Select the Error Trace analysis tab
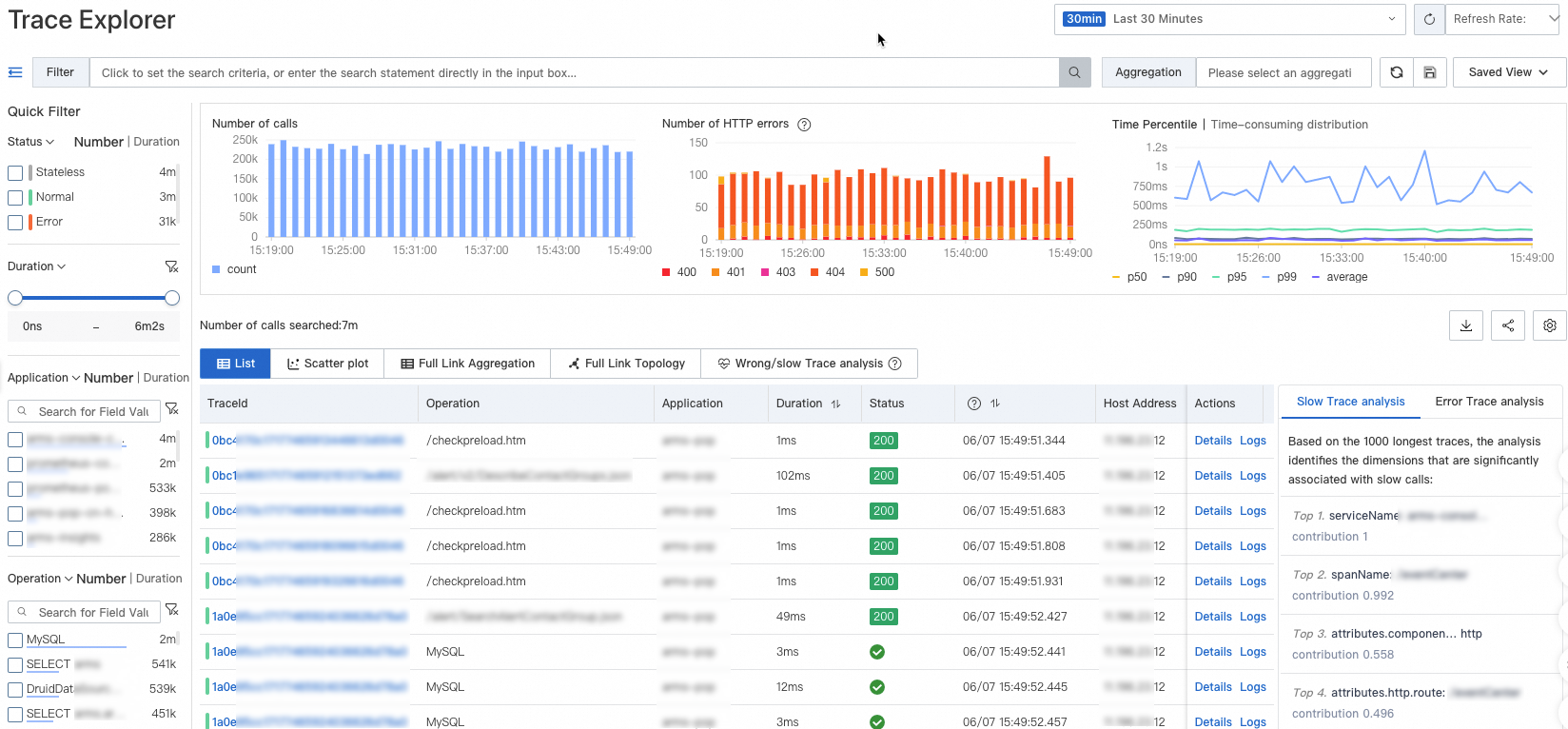Image resolution: width=1568 pixels, height=729 pixels. [x=1489, y=402]
